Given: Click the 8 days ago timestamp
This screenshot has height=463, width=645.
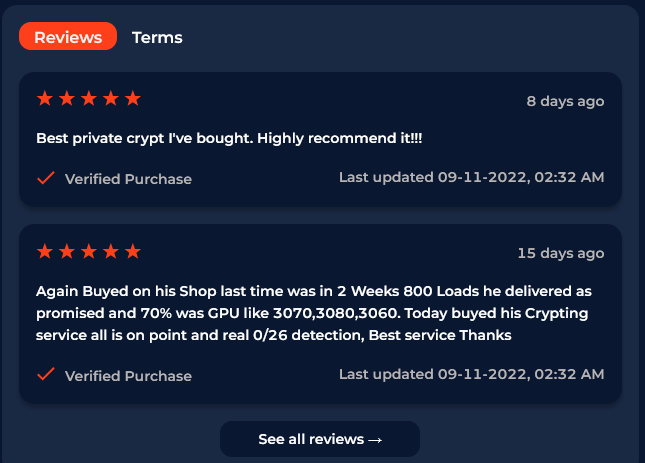Looking at the screenshot, I should coord(565,102).
